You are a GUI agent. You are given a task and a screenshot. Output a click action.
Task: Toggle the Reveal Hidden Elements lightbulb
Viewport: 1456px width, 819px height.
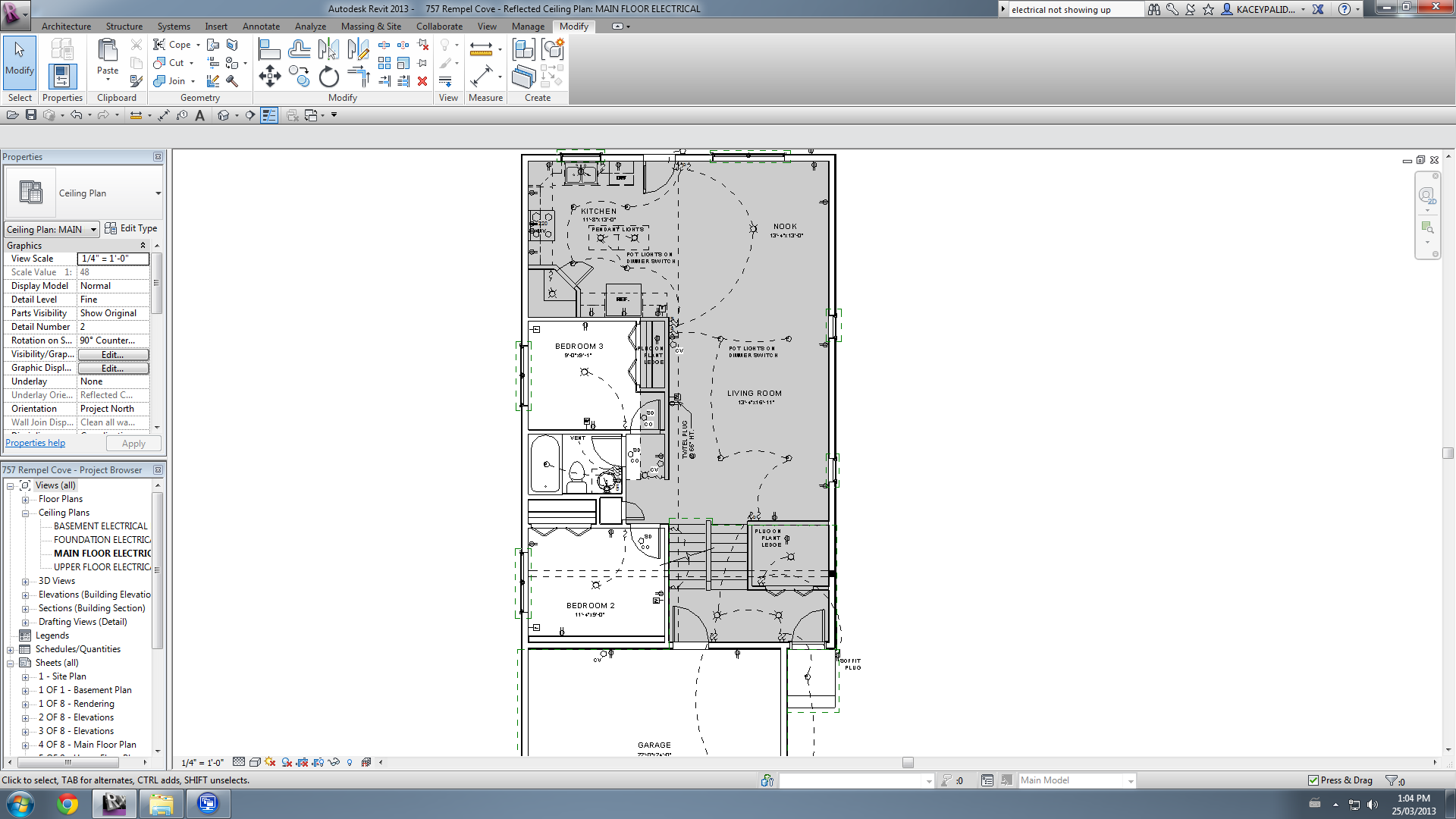[350, 762]
